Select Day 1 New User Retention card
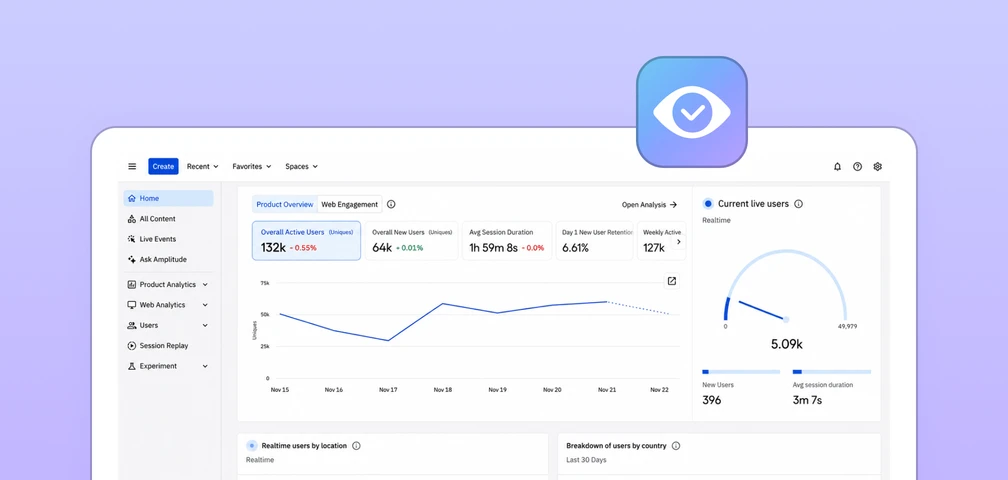The height and width of the screenshot is (480, 1008). pos(595,241)
